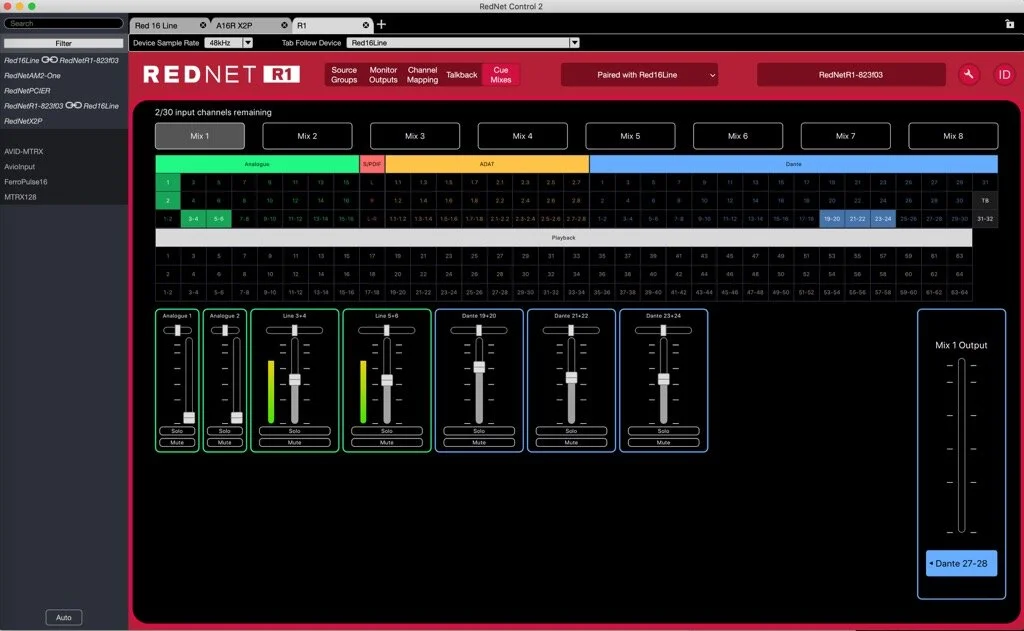Select RedNetX2P in device list
The height and width of the screenshot is (631, 1024).
24,121
